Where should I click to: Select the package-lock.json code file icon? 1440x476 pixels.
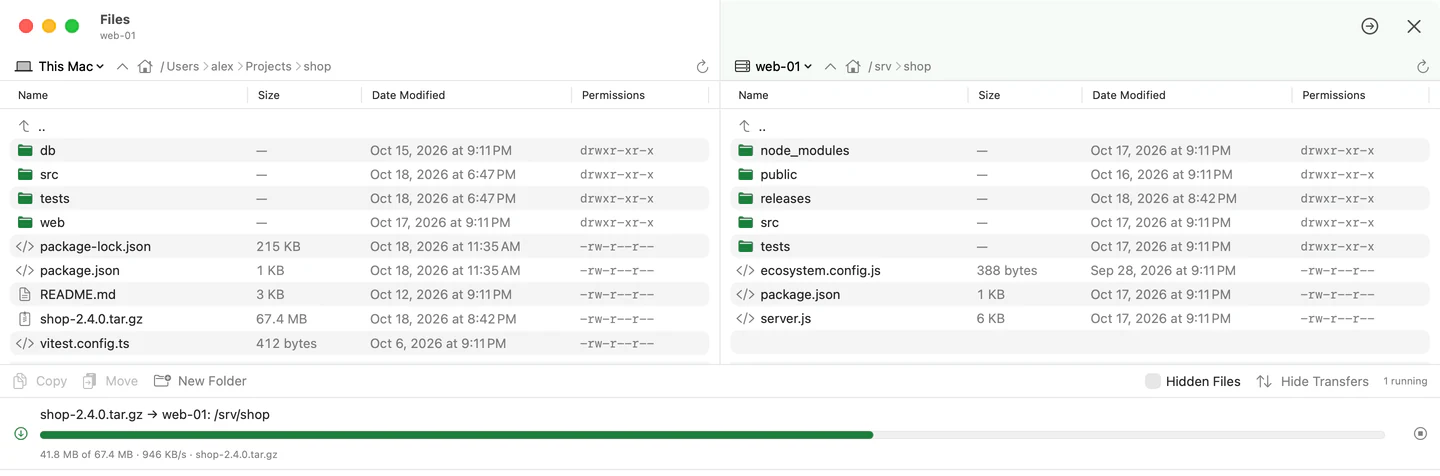pos(25,246)
